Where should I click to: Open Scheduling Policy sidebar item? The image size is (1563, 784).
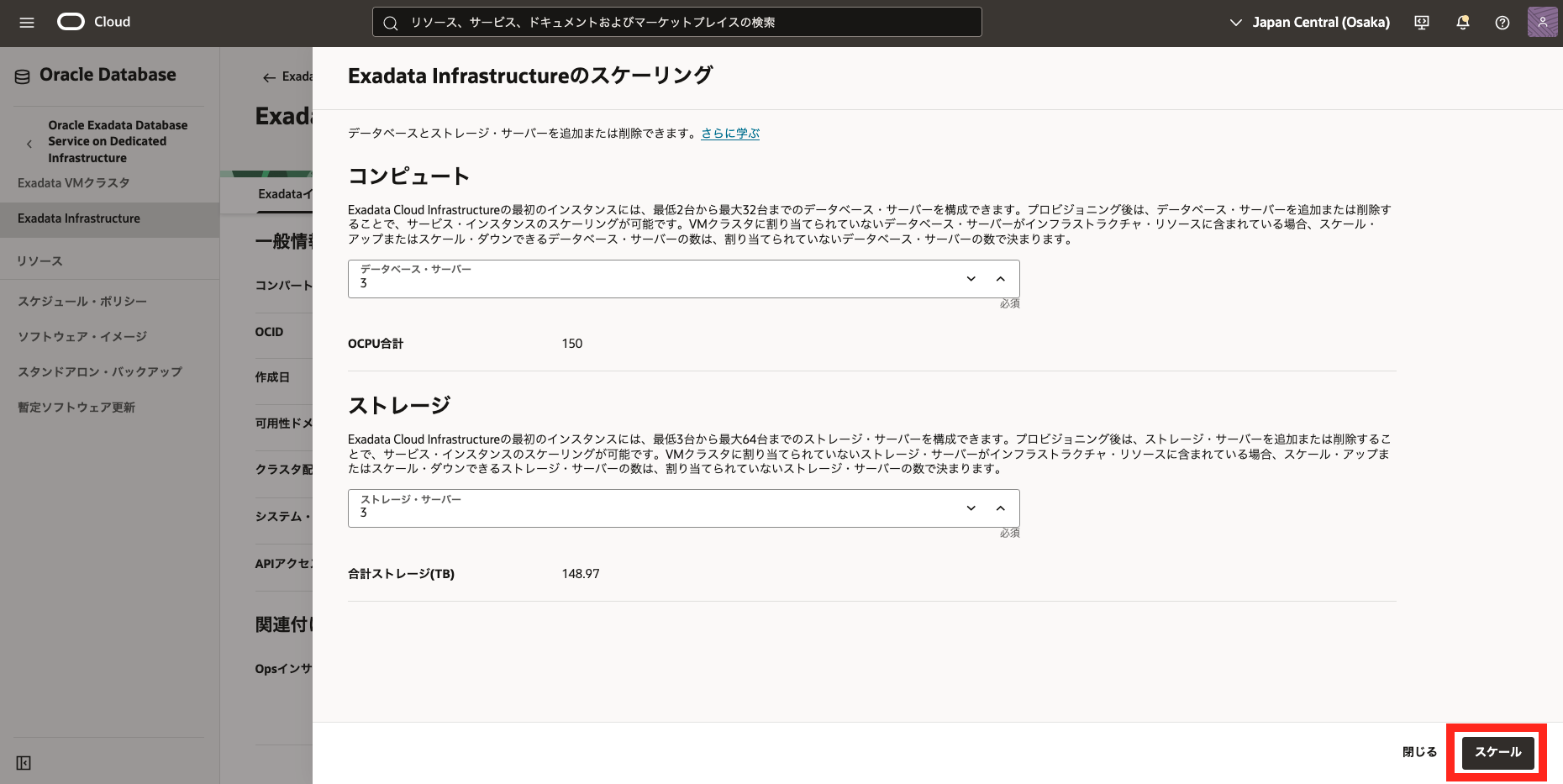pyautogui.click(x=82, y=302)
